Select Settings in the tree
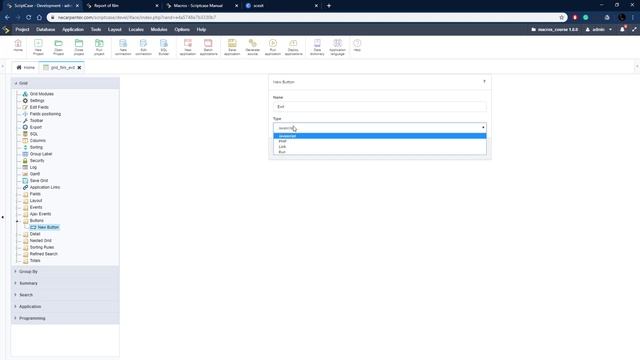640x360 pixels. point(37,100)
